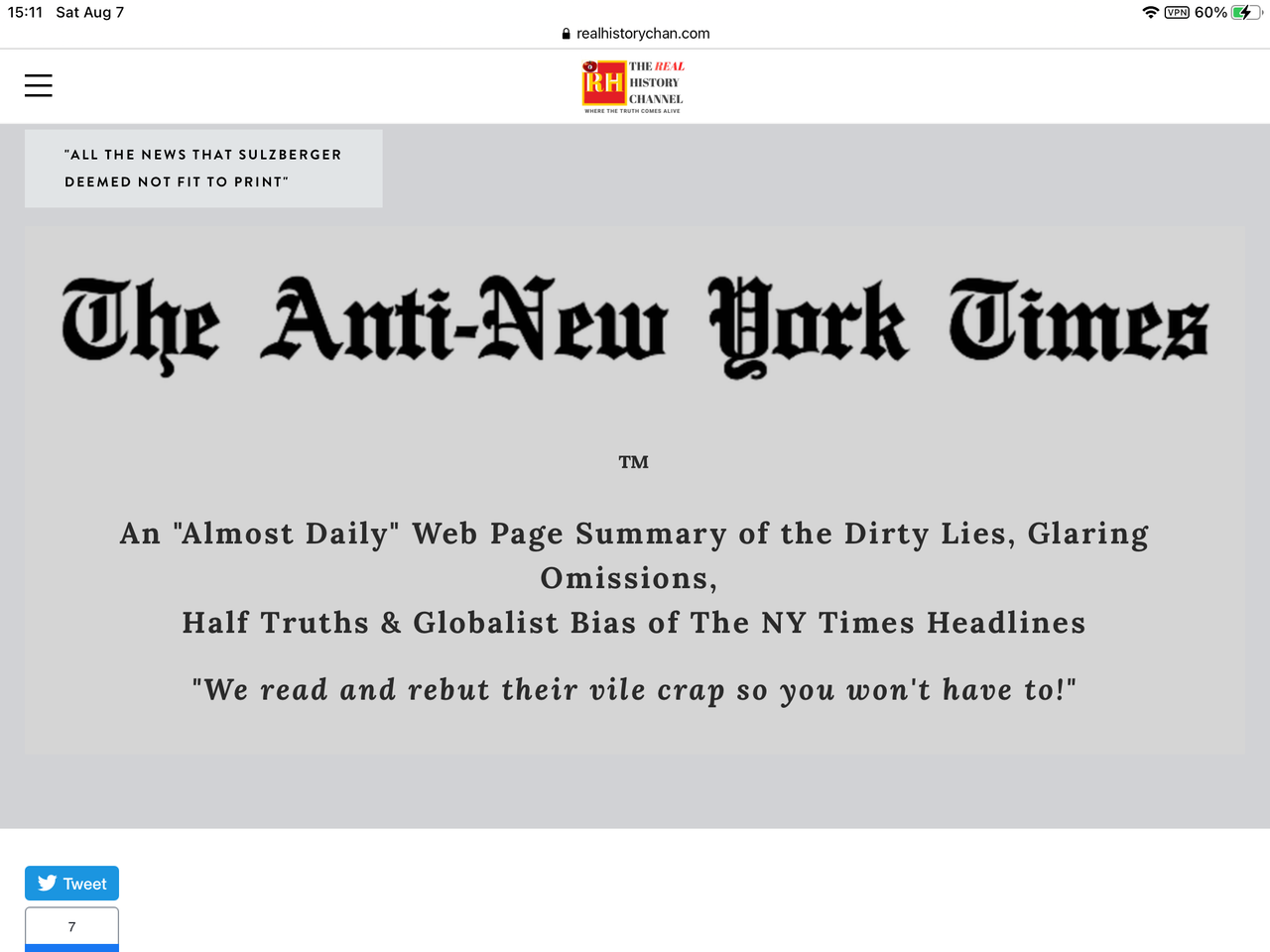The height and width of the screenshot is (952, 1270).
Task: Tap the 15:11 clock in status bar
Action: tap(25, 12)
